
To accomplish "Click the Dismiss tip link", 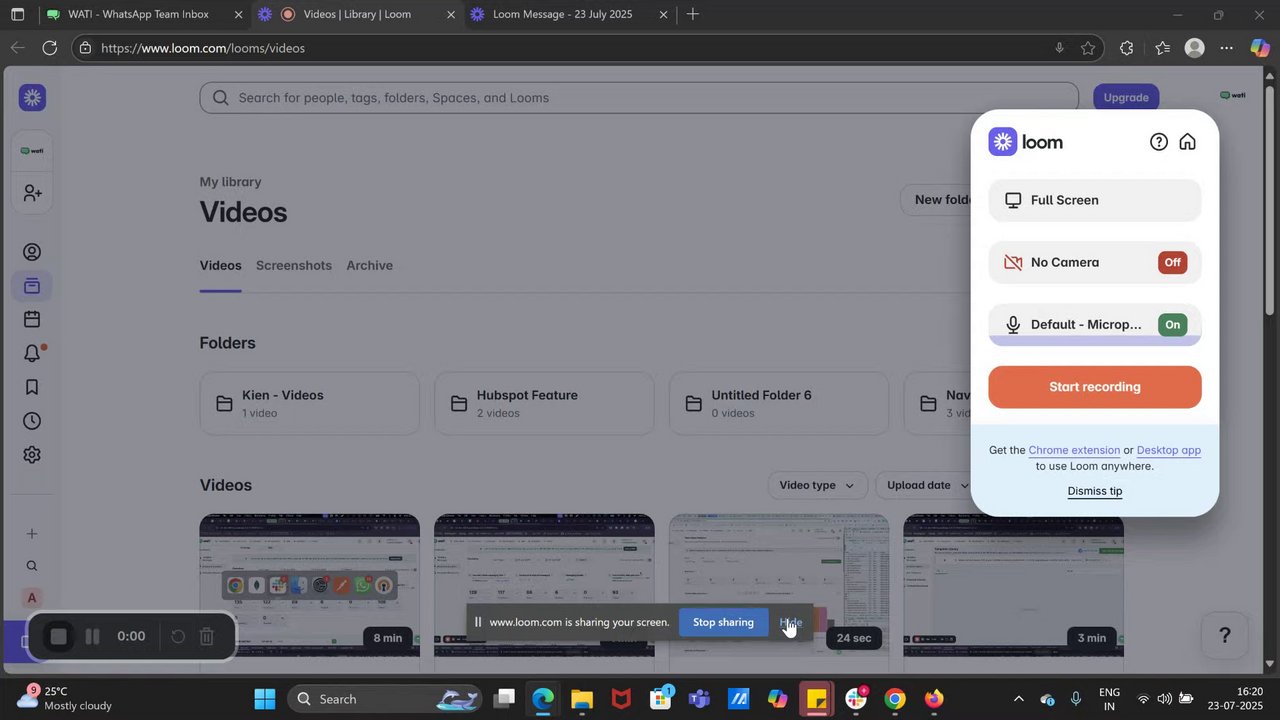I will tap(1095, 491).
